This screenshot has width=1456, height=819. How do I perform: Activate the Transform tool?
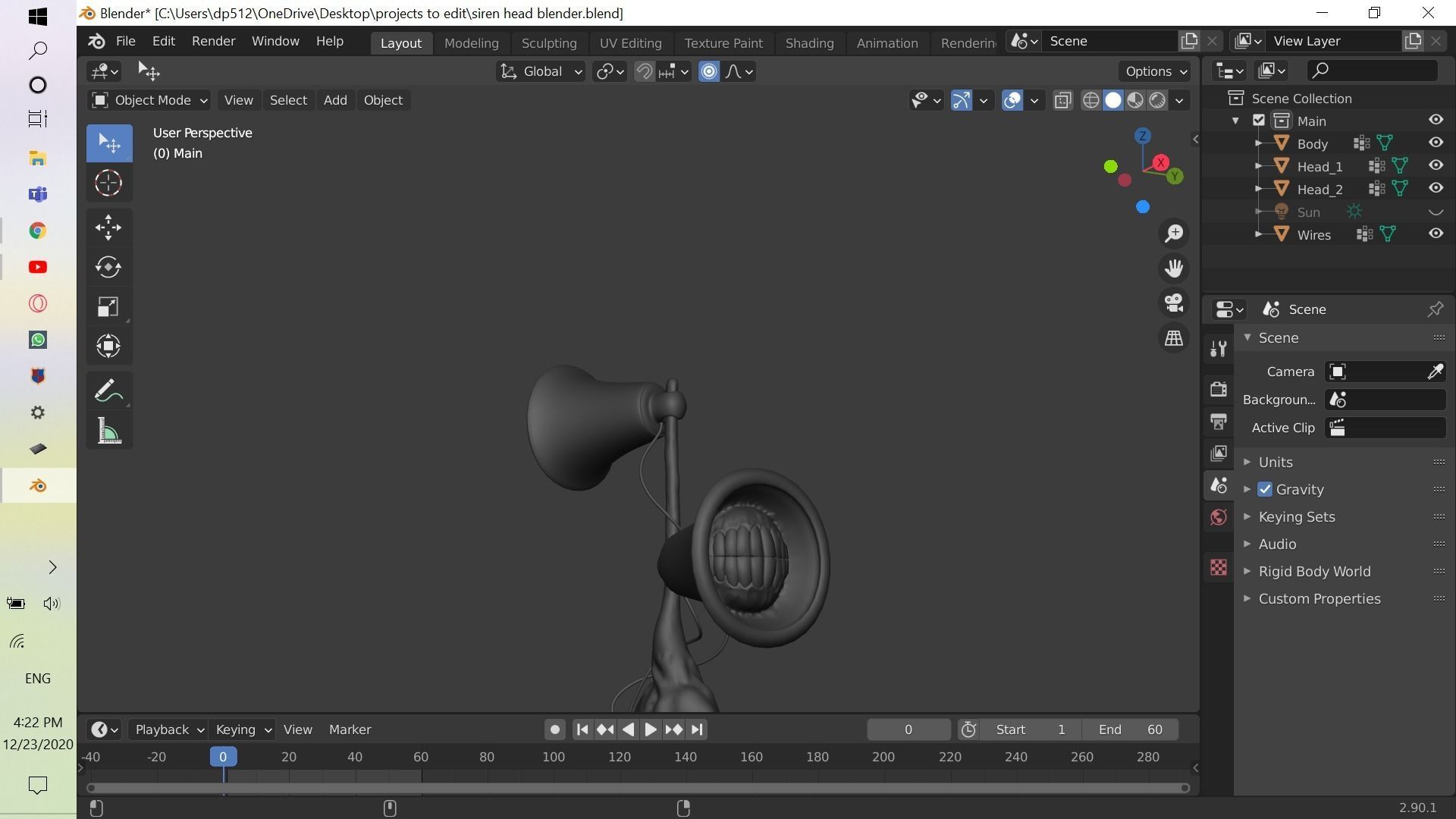tap(109, 346)
